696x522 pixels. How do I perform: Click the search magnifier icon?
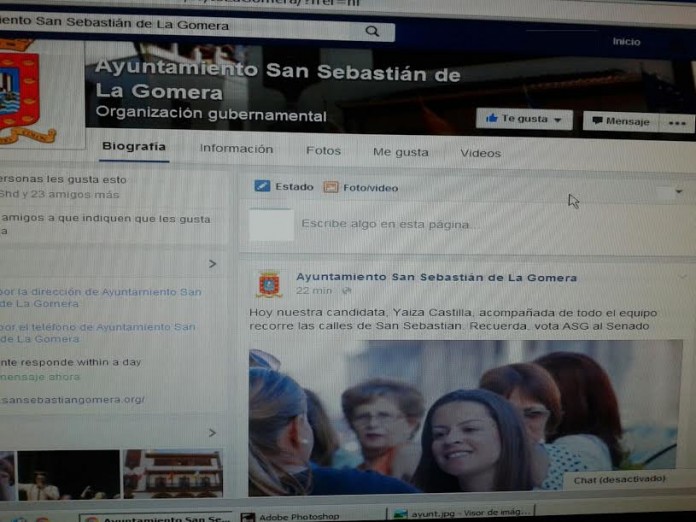[x=372, y=31]
